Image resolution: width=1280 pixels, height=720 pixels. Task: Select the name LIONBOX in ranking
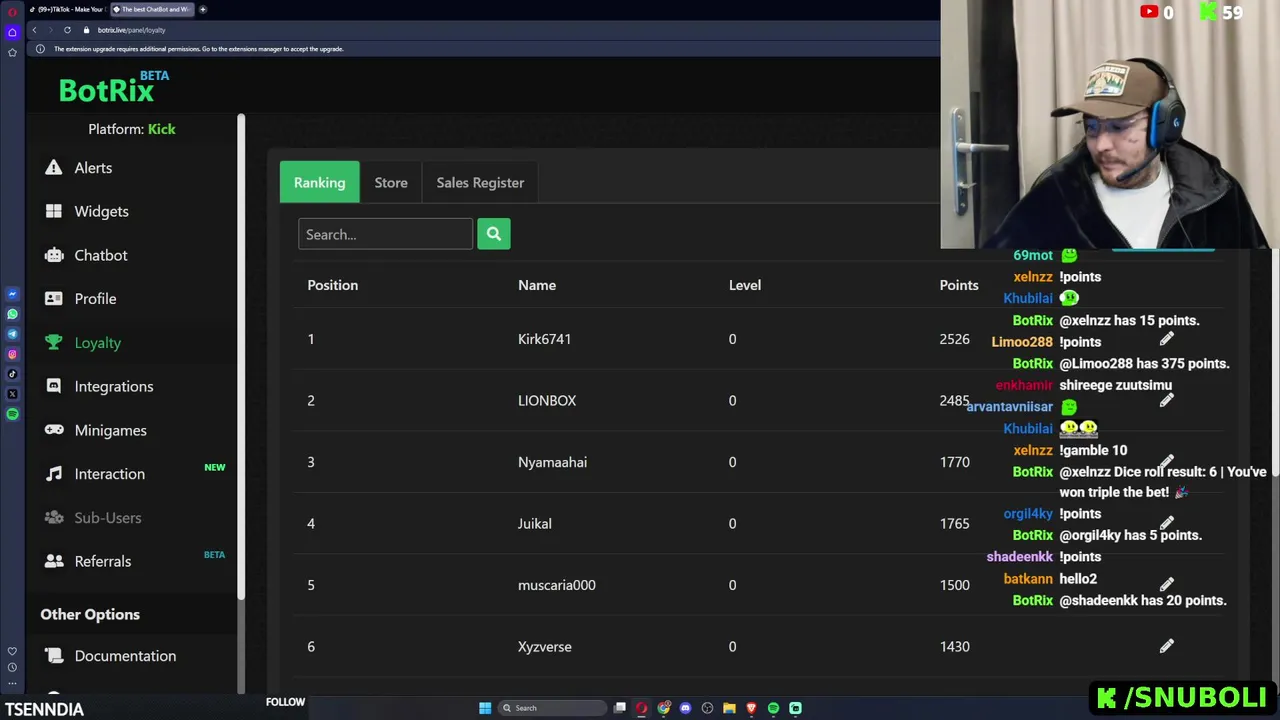pyautogui.click(x=547, y=400)
